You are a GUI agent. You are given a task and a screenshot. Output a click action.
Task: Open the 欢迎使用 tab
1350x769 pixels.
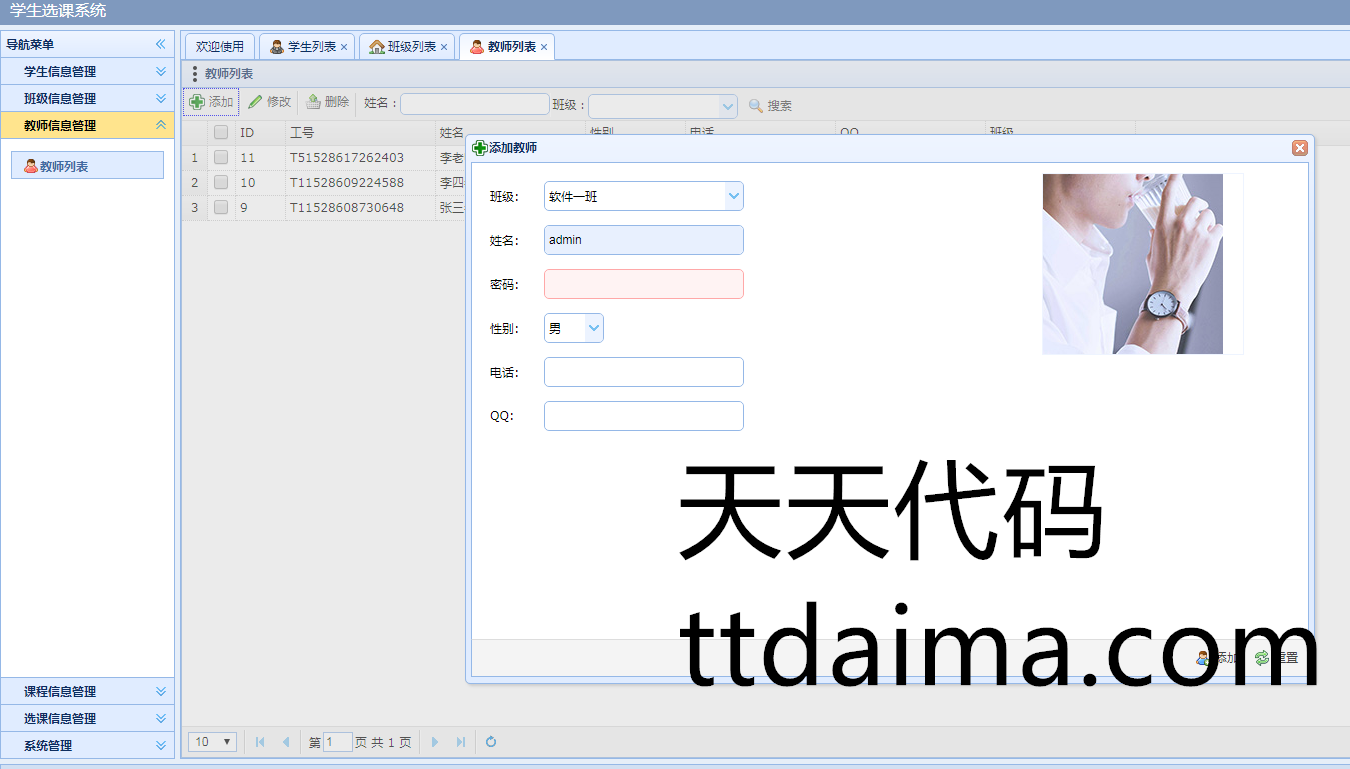coord(219,47)
